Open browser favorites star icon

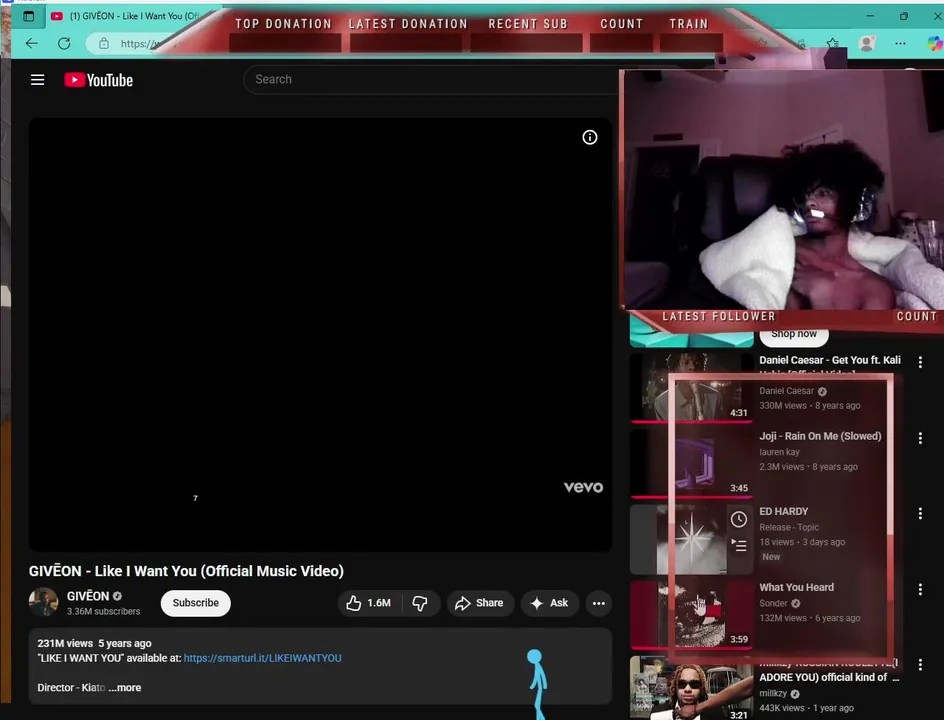pyautogui.click(x=833, y=43)
